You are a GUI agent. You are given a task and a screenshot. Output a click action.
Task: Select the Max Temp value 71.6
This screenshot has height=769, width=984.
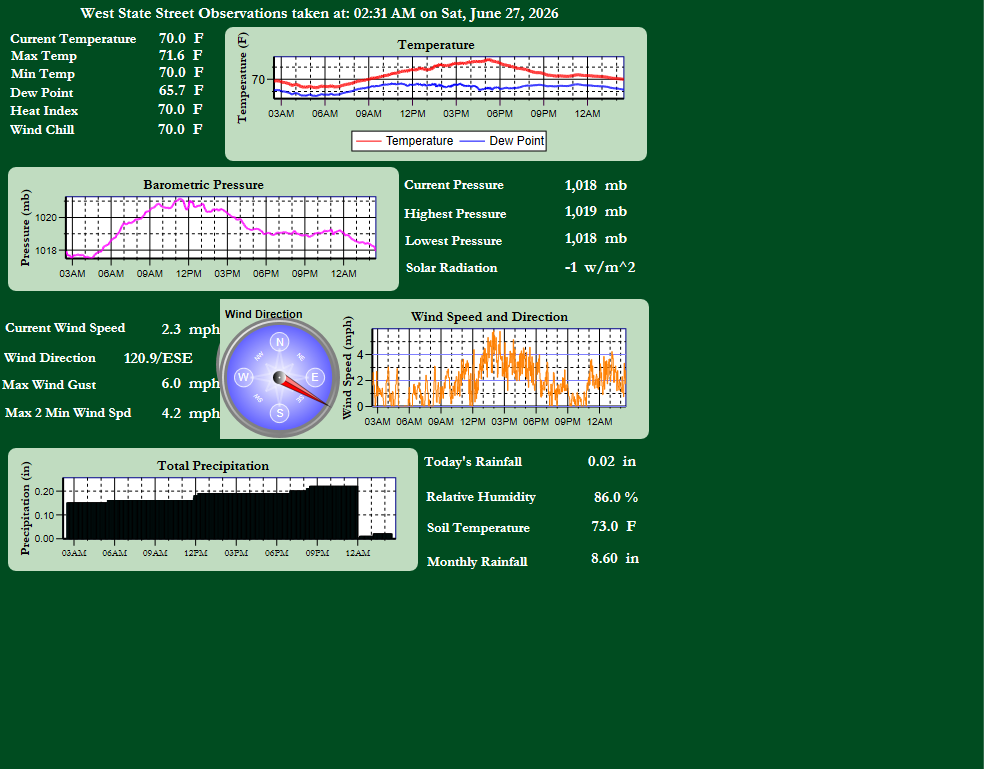[172, 55]
